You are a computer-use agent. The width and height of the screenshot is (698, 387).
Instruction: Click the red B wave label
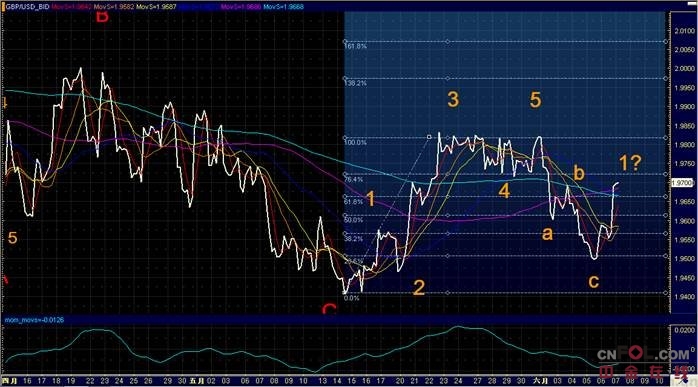(x=102, y=16)
